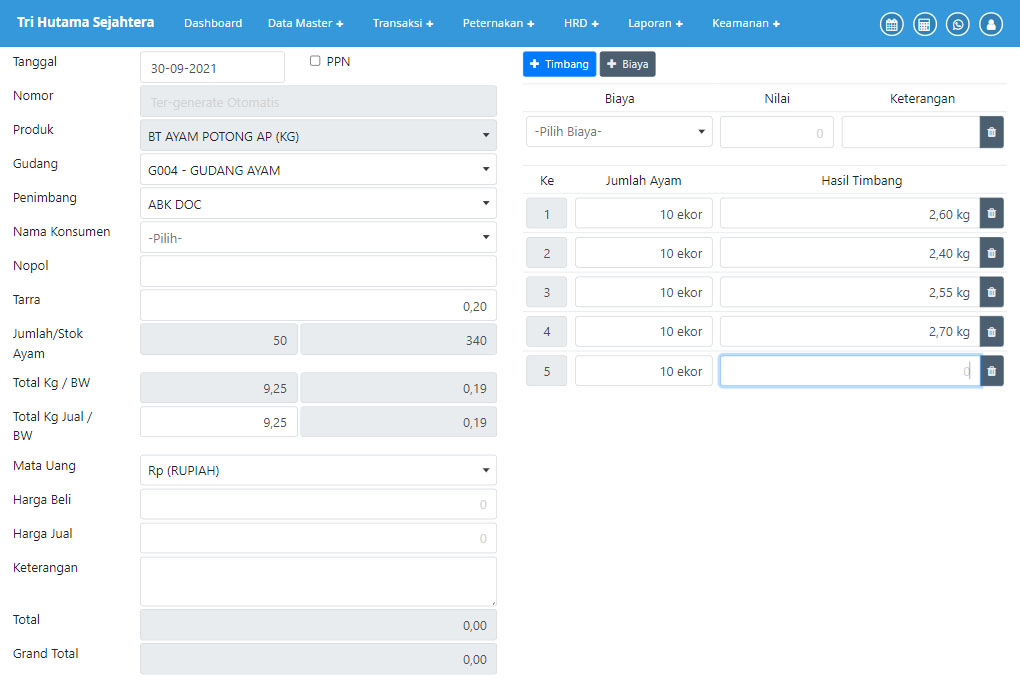1020x680 pixels.
Task: Expand the Peternakan menu
Action: point(498,23)
